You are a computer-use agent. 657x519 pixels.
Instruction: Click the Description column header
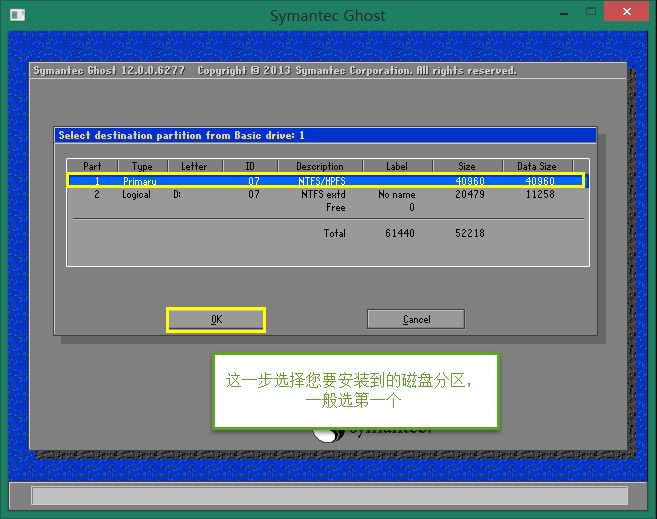pyautogui.click(x=320, y=166)
